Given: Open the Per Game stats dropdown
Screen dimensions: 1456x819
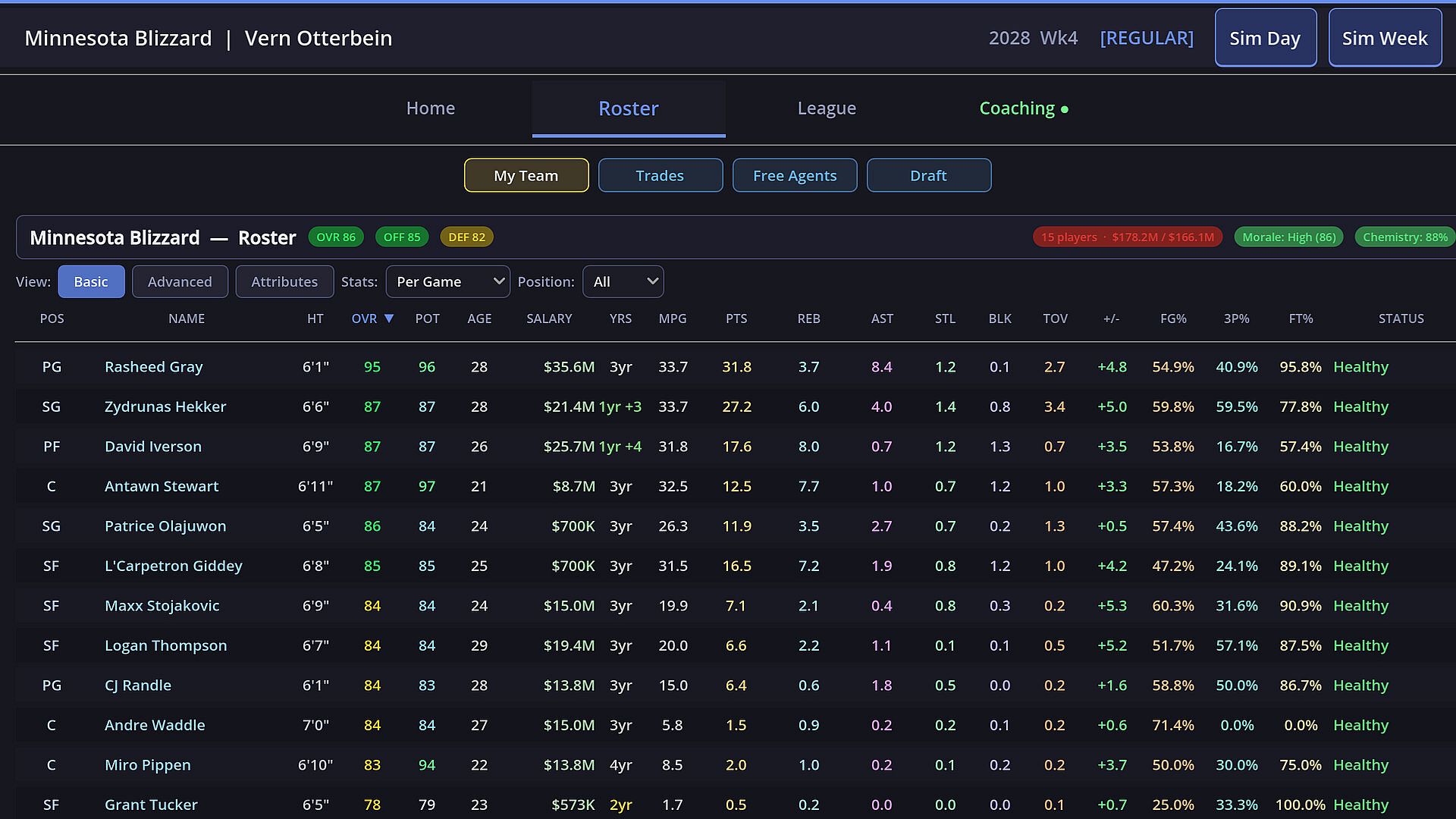Looking at the screenshot, I should pos(448,282).
